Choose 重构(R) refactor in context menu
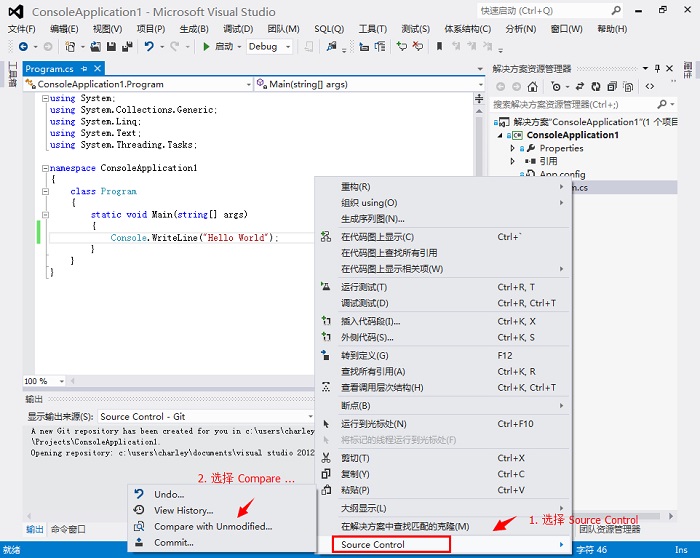The width and height of the screenshot is (700, 558). click(444, 187)
